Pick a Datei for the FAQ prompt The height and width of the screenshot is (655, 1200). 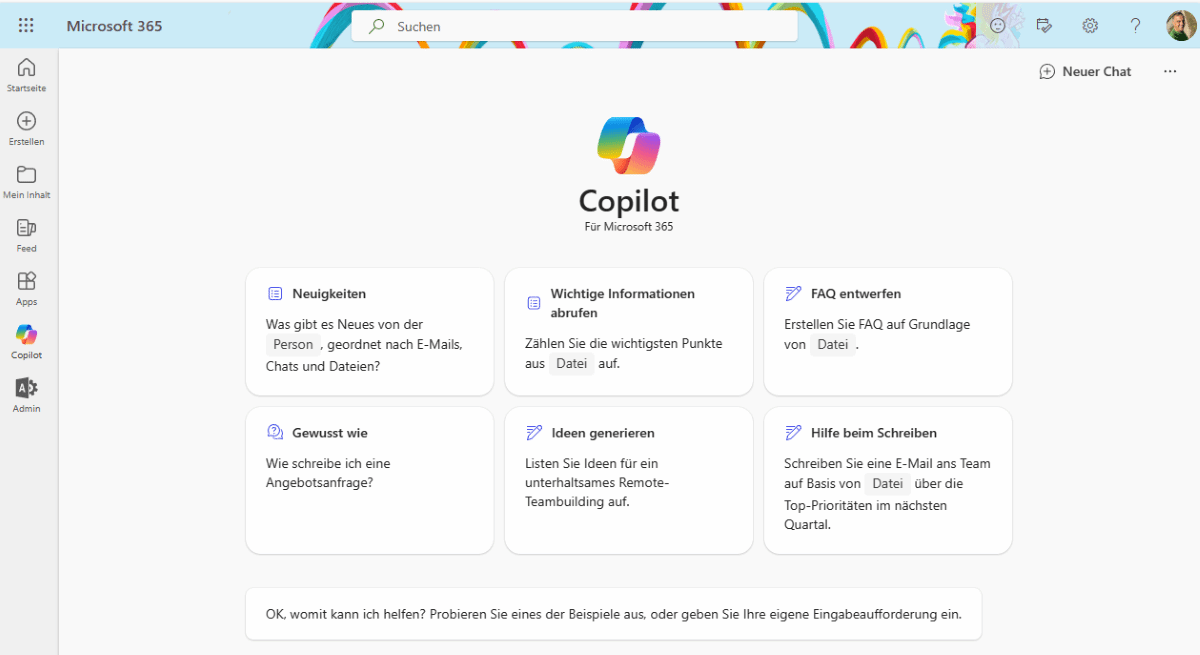(x=833, y=344)
